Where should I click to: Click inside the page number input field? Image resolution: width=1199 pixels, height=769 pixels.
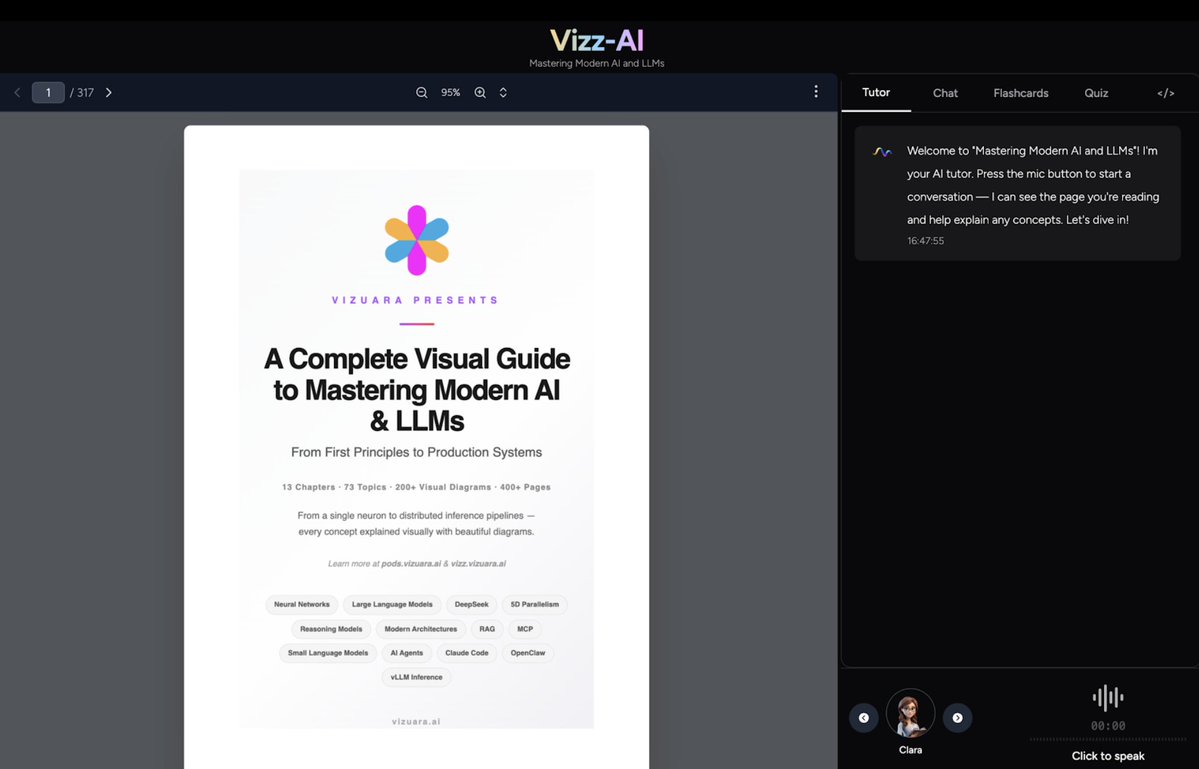[x=48, y=92]
